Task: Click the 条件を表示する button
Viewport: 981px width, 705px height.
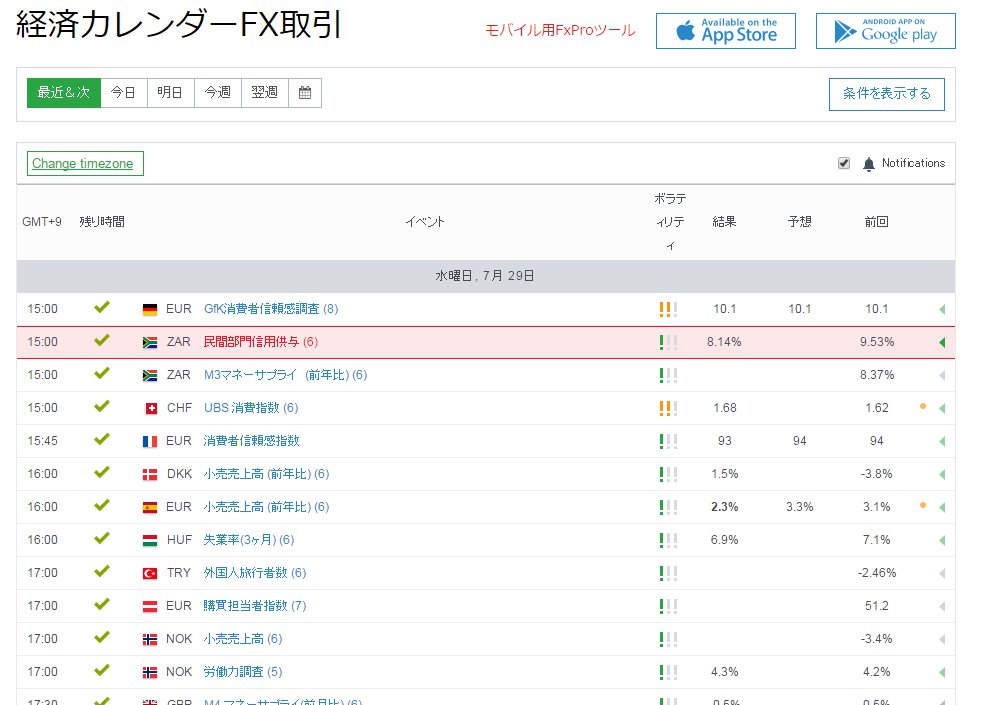Action: pyautogui.click(x=886, y=93)
